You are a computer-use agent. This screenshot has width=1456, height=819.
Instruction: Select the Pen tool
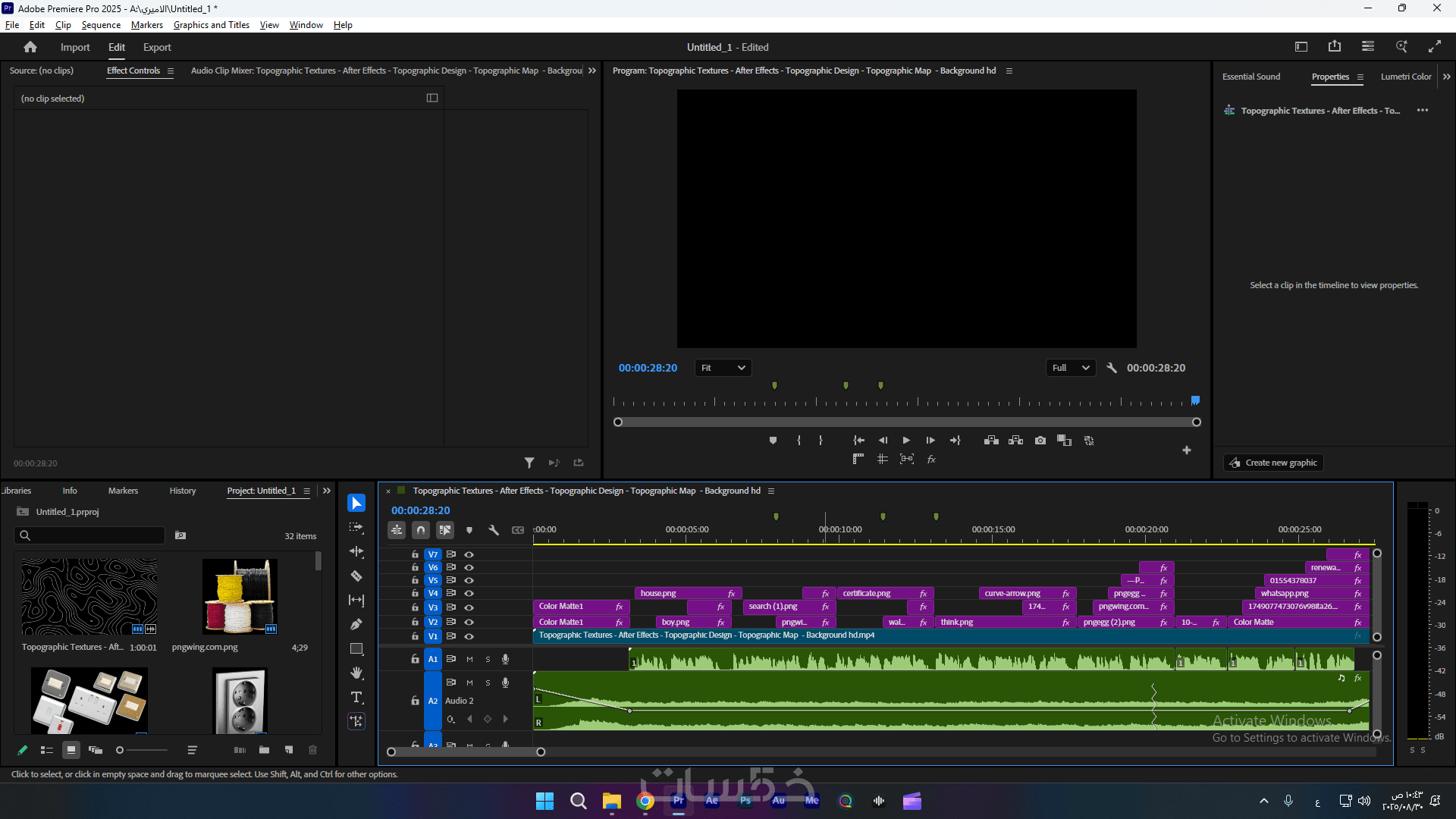coord(356,625)
